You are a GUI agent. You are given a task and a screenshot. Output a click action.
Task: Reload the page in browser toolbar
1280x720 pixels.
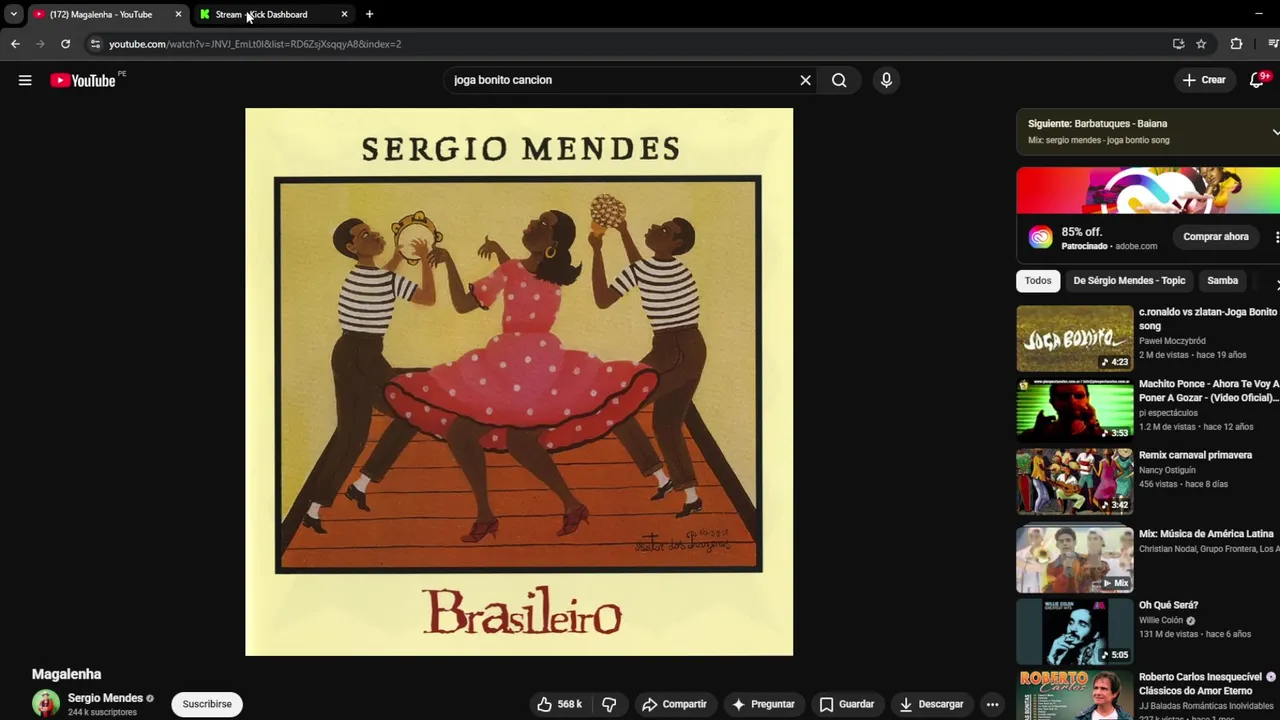click(65, 44)
